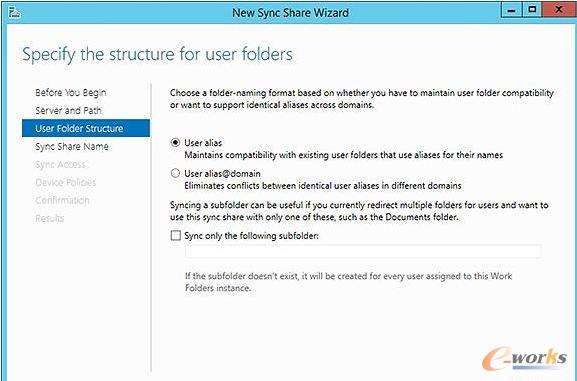The image size is (577, 381).
Task: Click the 'Specify the structure for user folders' heading
Action: pyautogui.click(x=157, y=54)
